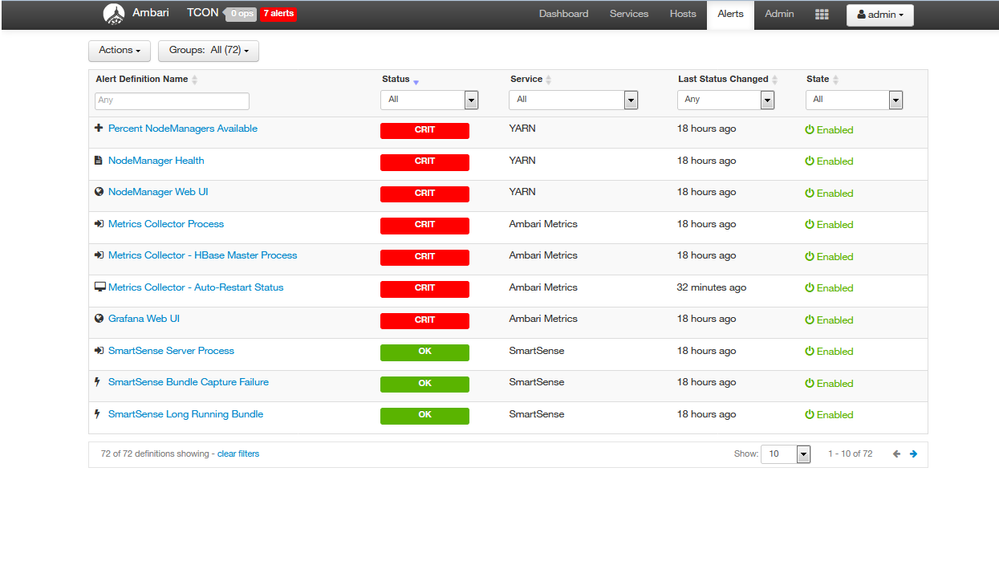This screenshot has width=999, height=562.
Task: Go to previous page arrow
Action: (896, 454)
